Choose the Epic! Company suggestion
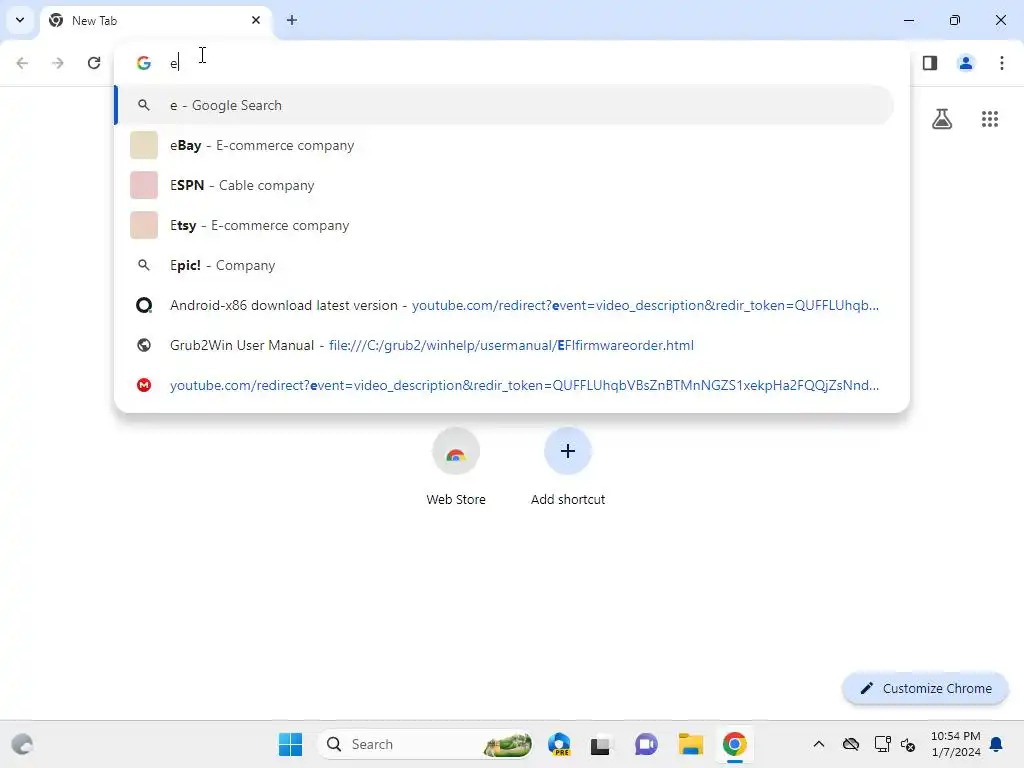Viewport: 1024px width, 768px height. 504,265
